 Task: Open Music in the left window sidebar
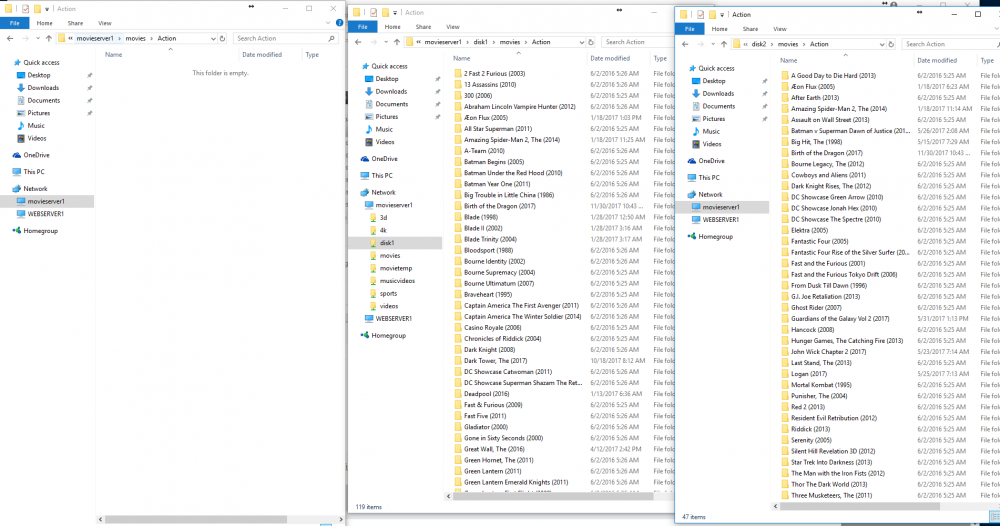coord(36,126)
